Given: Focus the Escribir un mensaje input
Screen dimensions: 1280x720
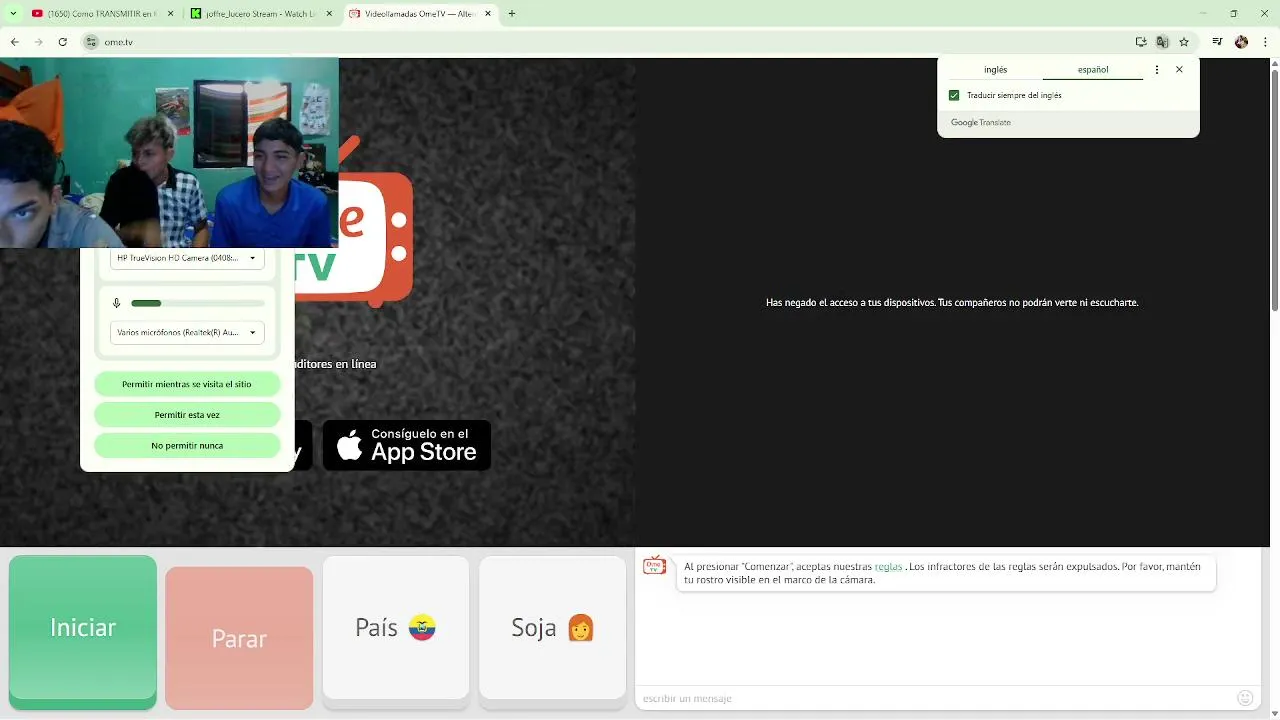Looking at the screenshot, I should click(935, 698).
